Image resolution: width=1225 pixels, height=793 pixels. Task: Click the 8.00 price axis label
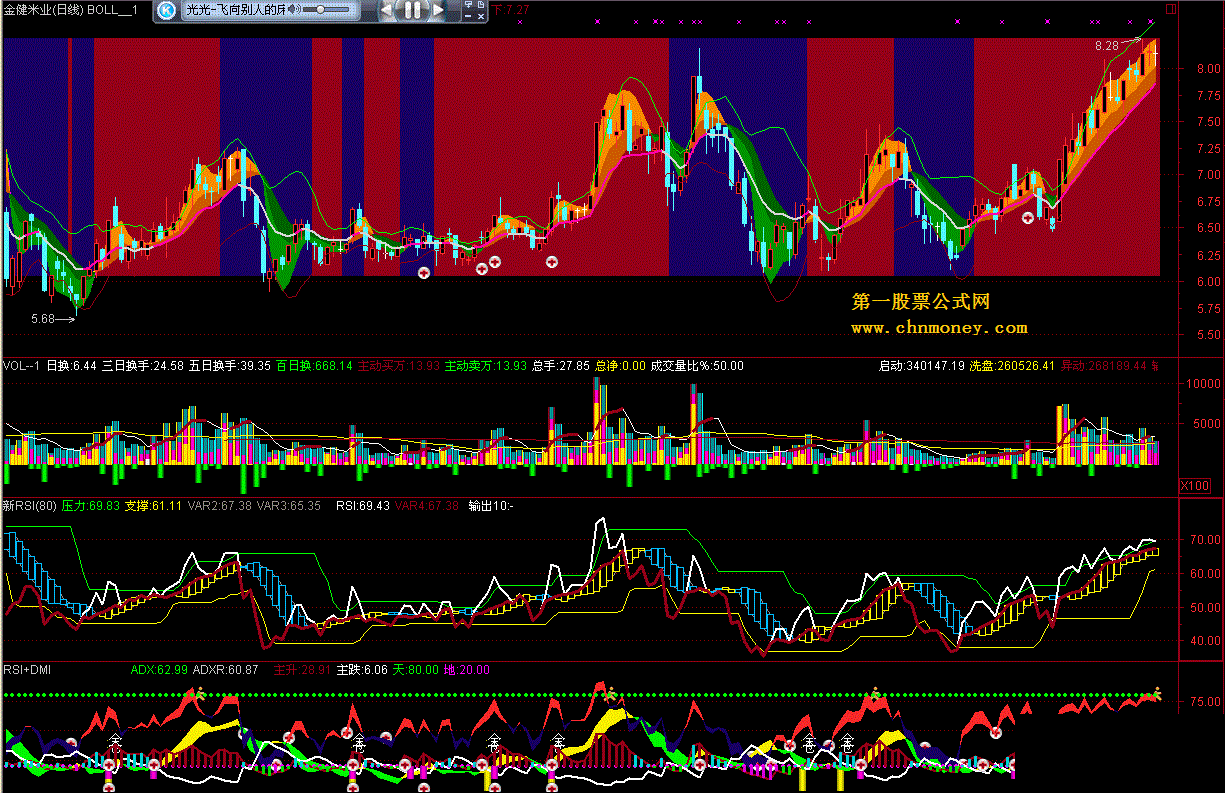point(1197,69)
